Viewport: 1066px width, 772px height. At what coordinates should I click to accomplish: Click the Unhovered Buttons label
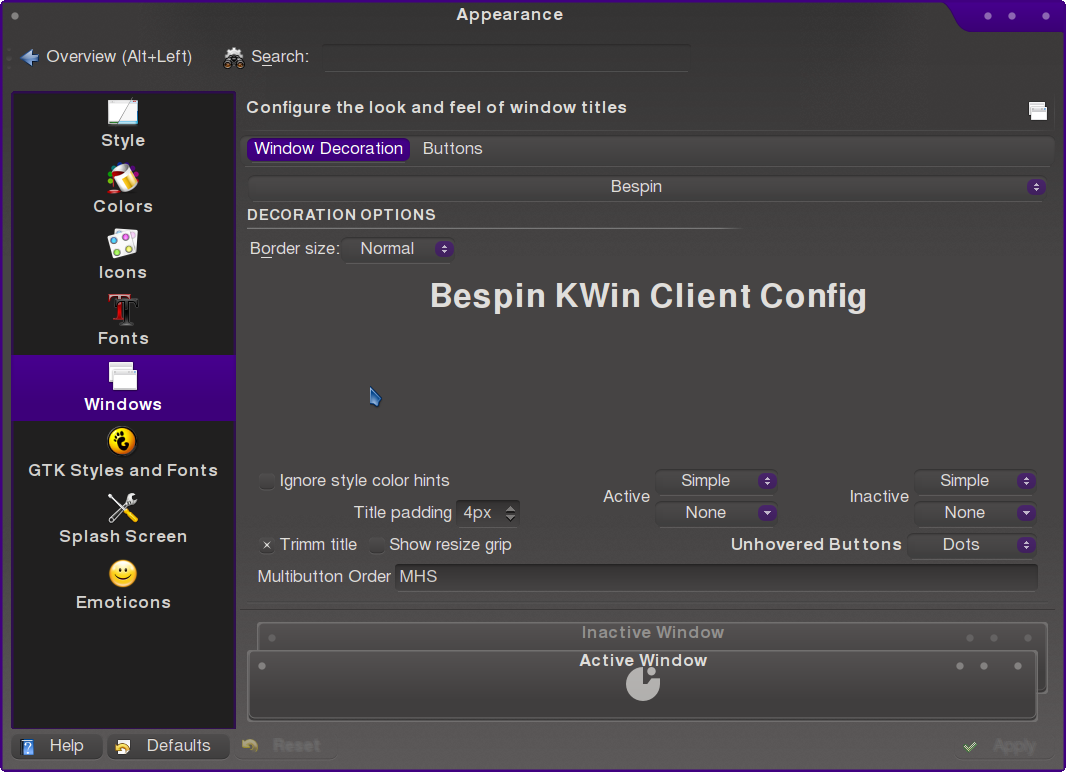[816, 545]
